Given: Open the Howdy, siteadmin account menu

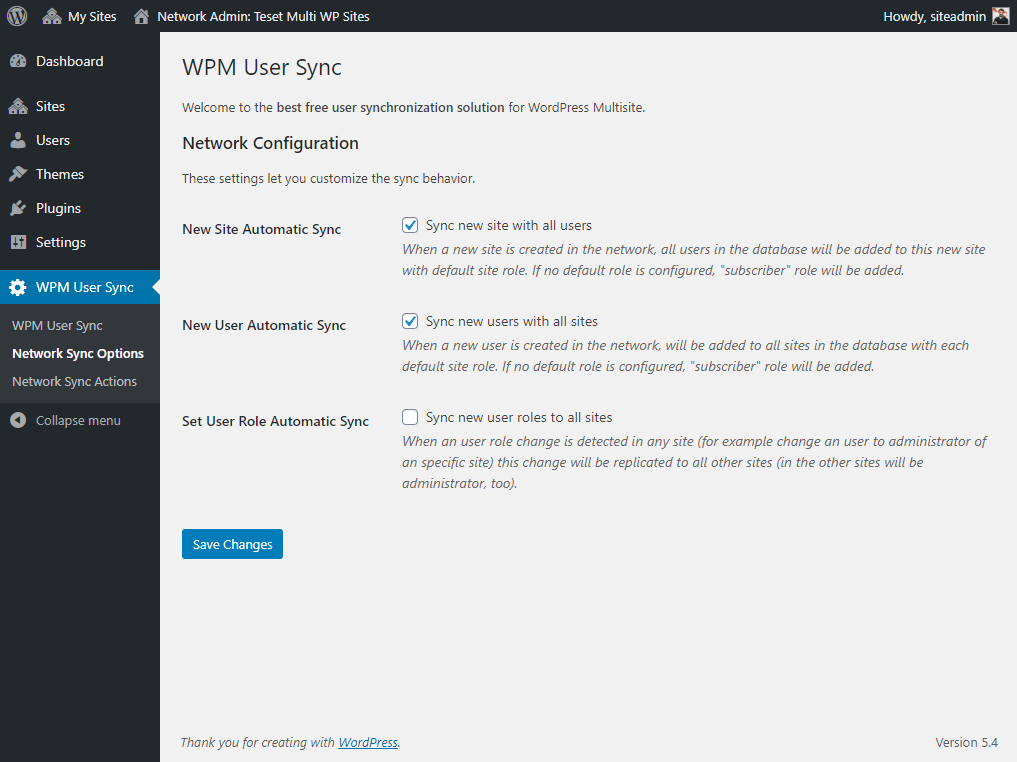Looking at the screenshot, I should 934,16.
